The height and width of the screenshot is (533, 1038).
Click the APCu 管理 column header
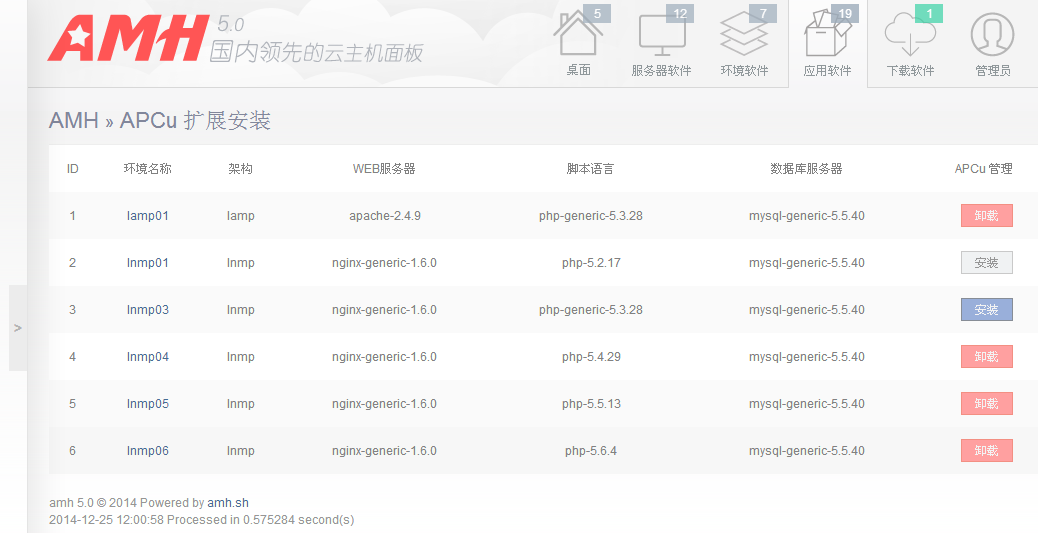pos(983,169)
